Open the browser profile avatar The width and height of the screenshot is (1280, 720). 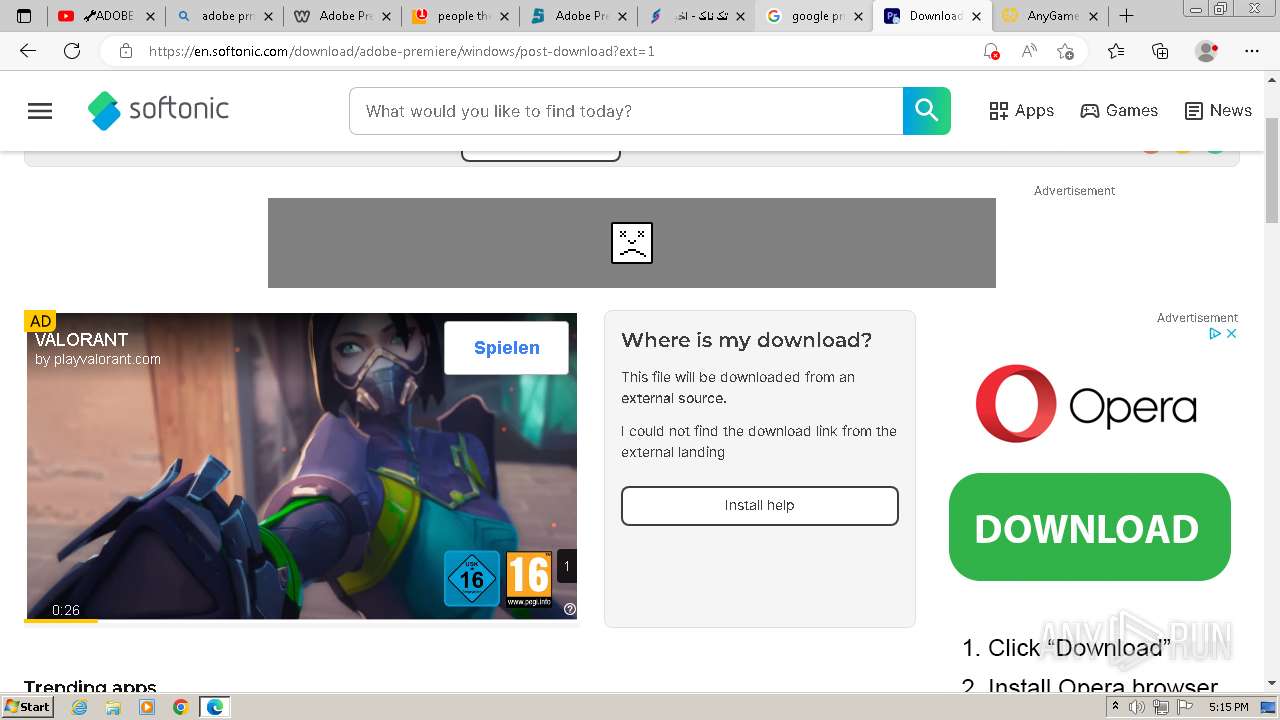pos(1207,51)
